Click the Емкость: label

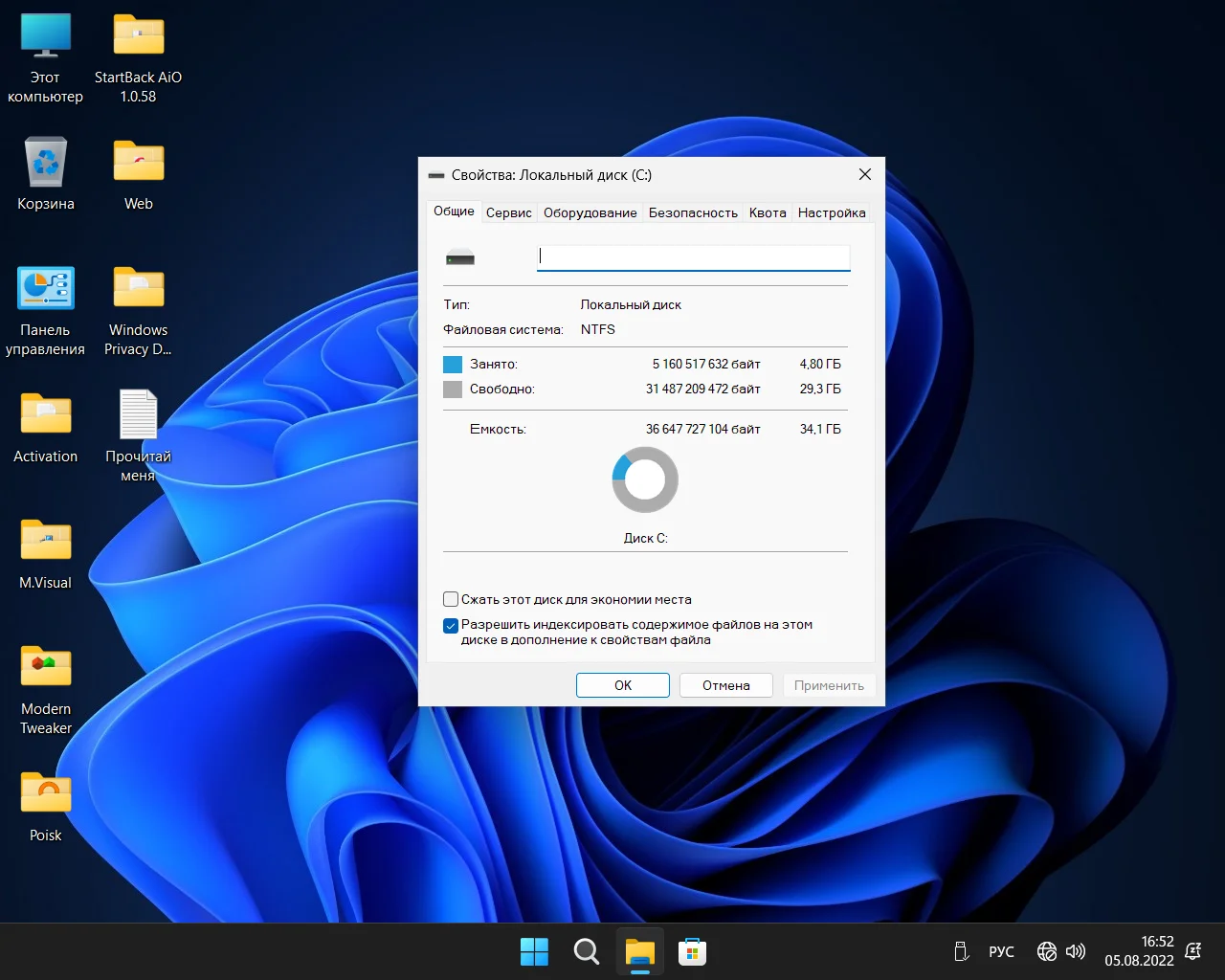click(498, 430)
